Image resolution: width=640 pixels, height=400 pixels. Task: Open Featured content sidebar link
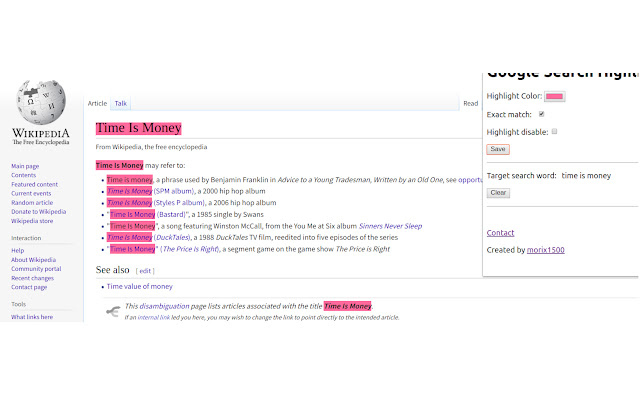[x=34, y=184]
